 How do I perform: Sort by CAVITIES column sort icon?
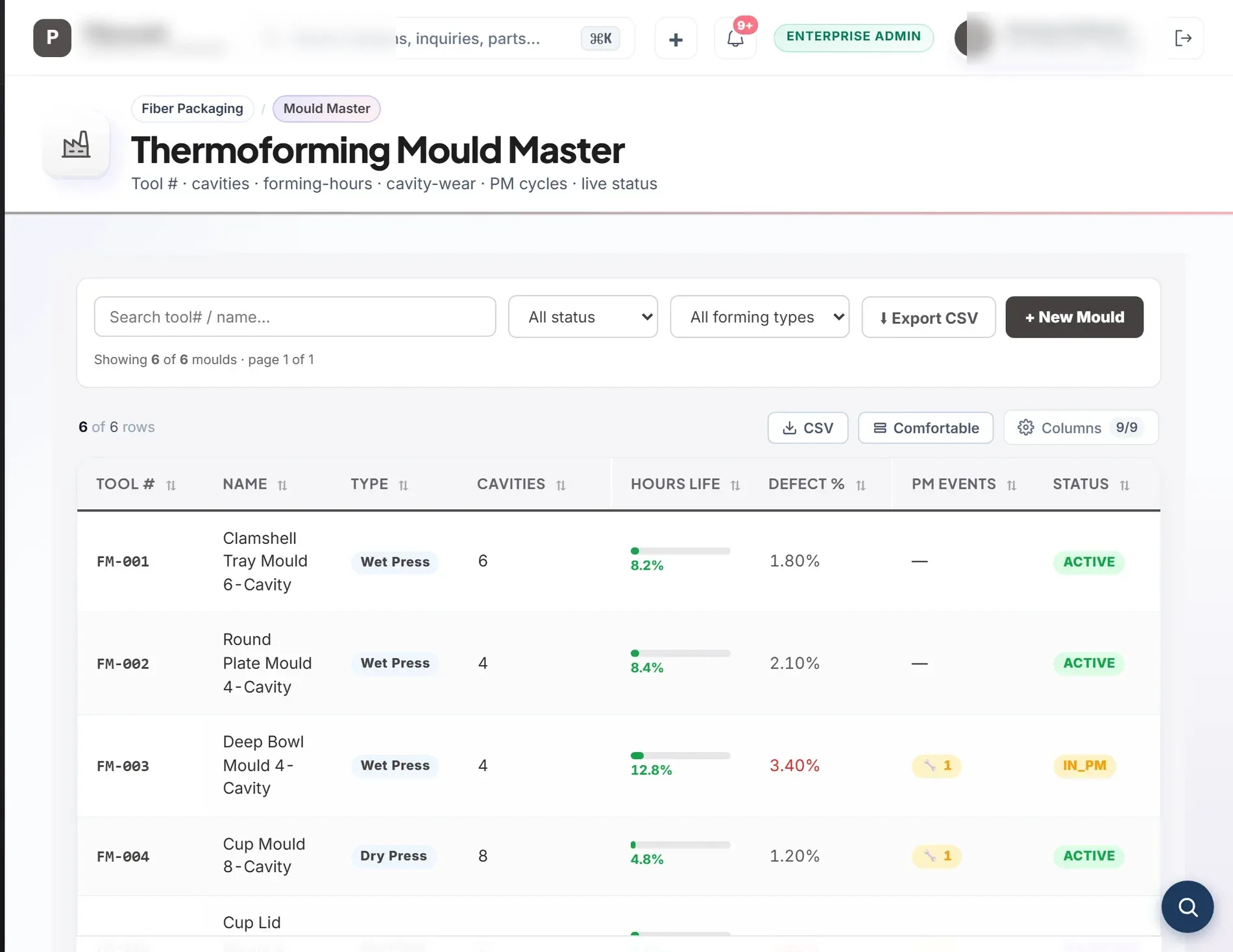click(x=561, y=485)
